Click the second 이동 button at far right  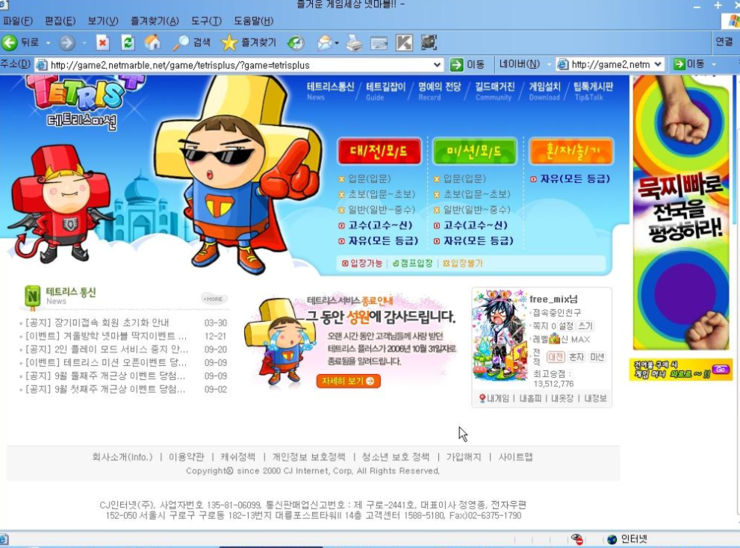coord(689,64)
